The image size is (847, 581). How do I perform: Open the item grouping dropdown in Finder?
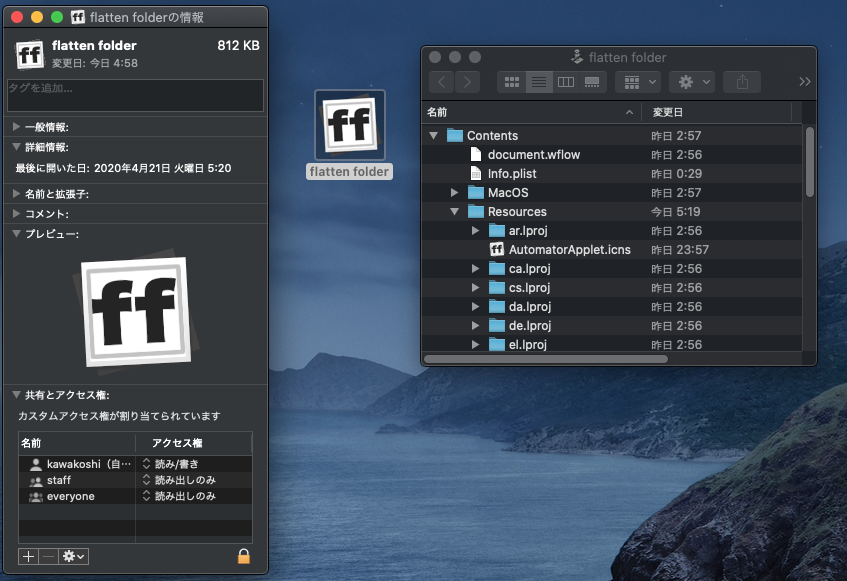[640, 82]
